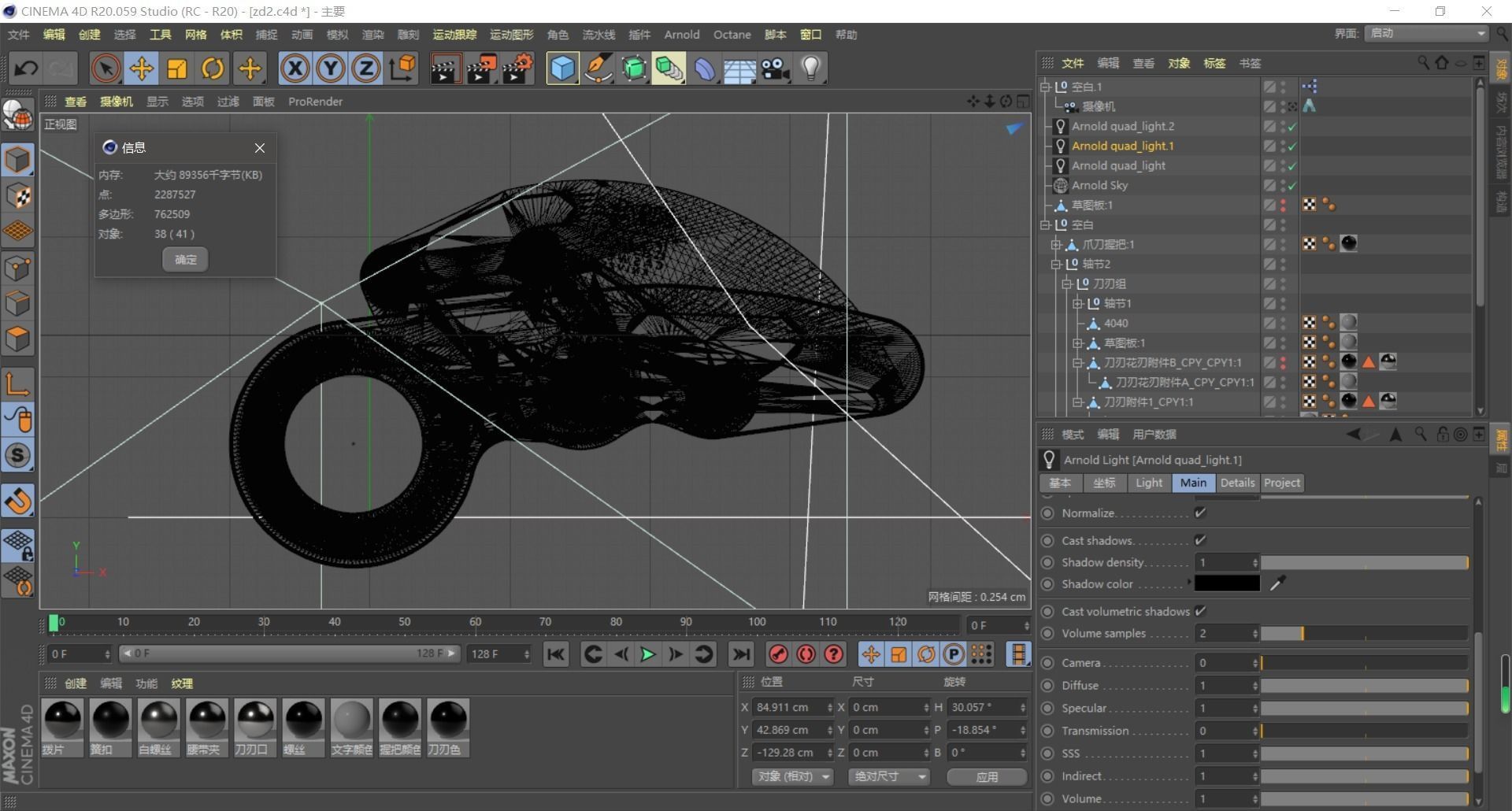
Task: Open the 界面 layout dropdown
Action: (x=1427, y=33)
